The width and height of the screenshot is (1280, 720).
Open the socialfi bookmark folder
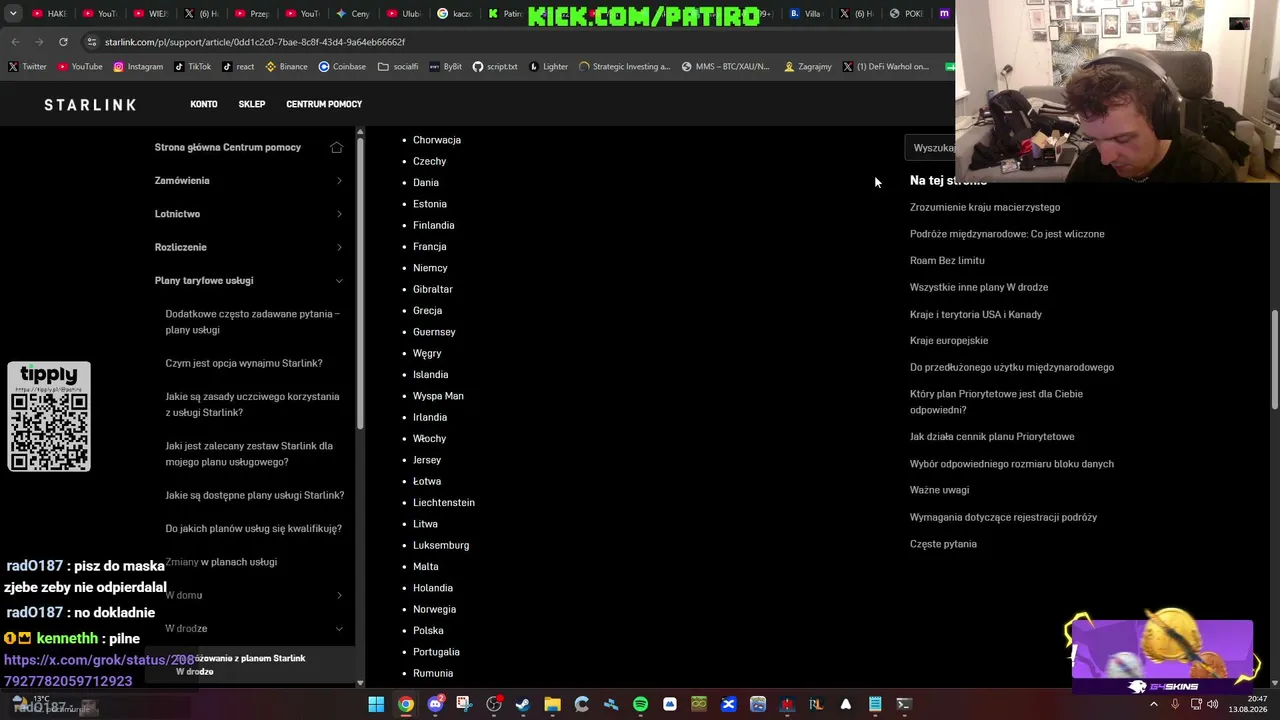(398, 67)
